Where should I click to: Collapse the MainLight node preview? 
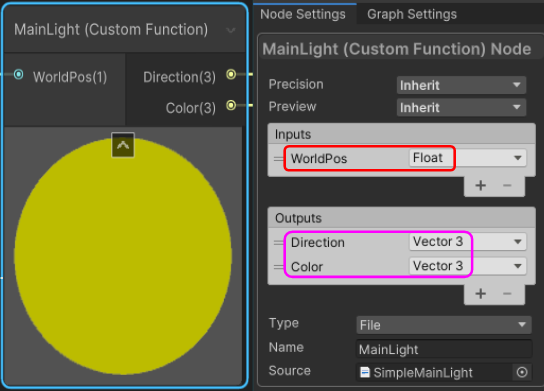[x=123, y=145]
